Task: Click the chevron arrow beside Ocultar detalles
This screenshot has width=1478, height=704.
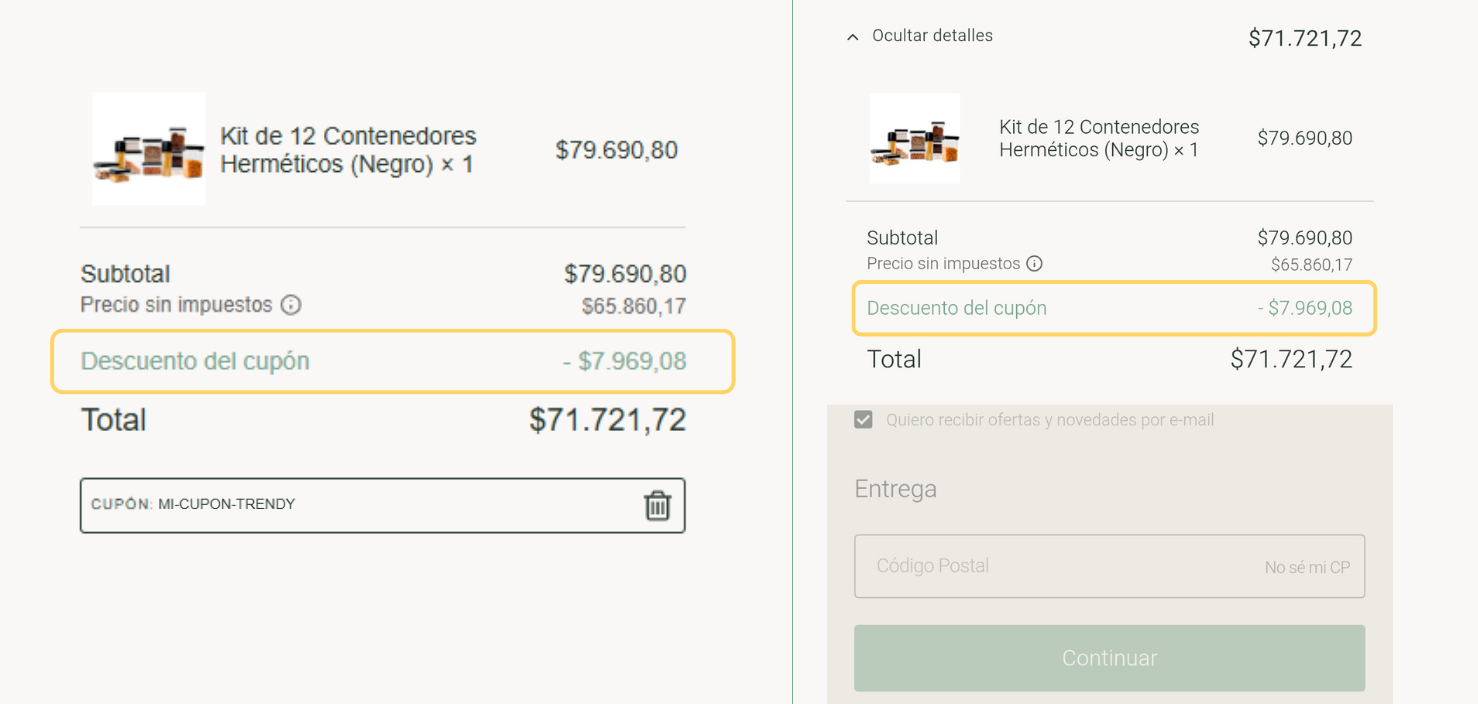Action: tap(853, 37)
